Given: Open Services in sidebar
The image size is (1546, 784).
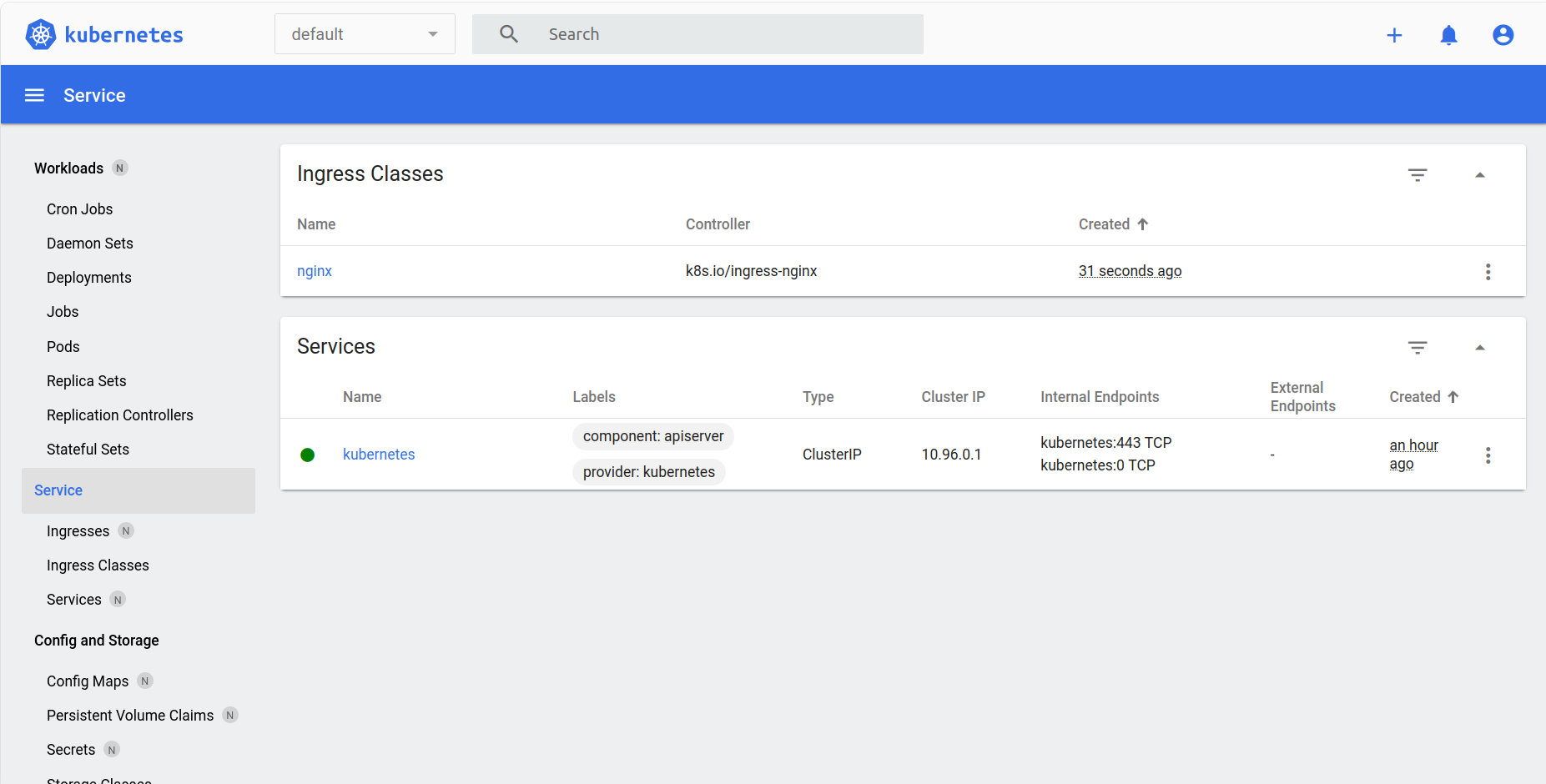Looking at the screenshot, I should [x=74, y=600].
